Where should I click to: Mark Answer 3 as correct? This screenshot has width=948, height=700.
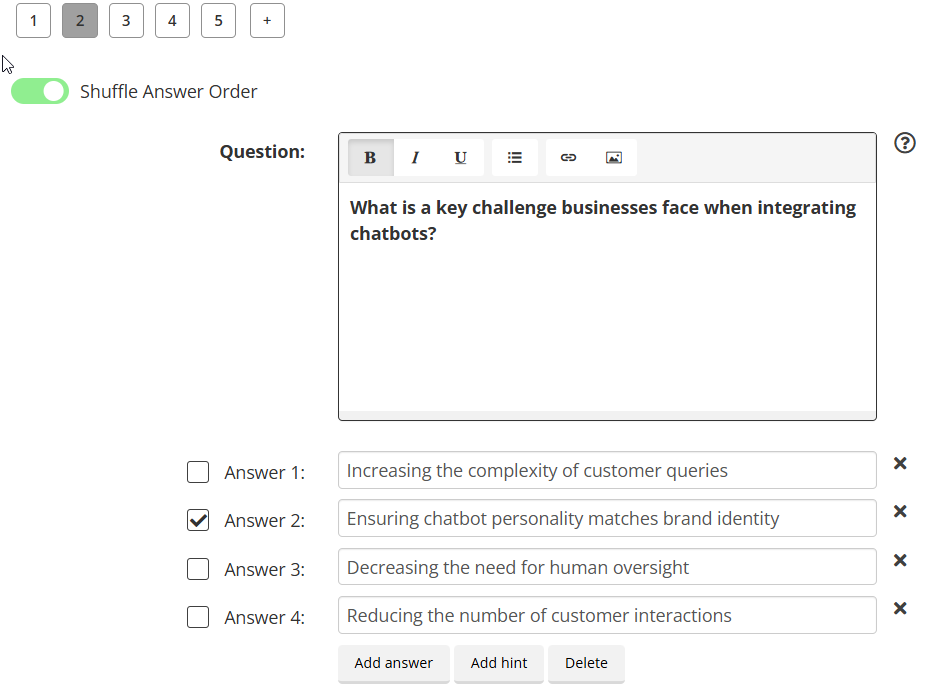[x=198, y=569]
